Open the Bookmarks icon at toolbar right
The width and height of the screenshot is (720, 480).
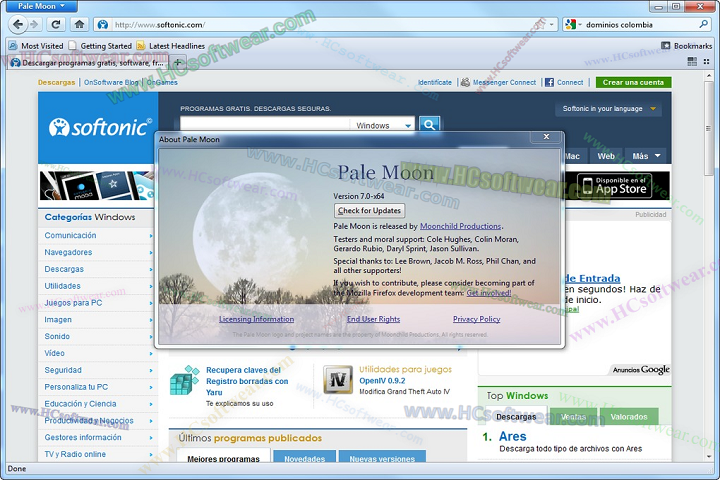click(666, 46)
